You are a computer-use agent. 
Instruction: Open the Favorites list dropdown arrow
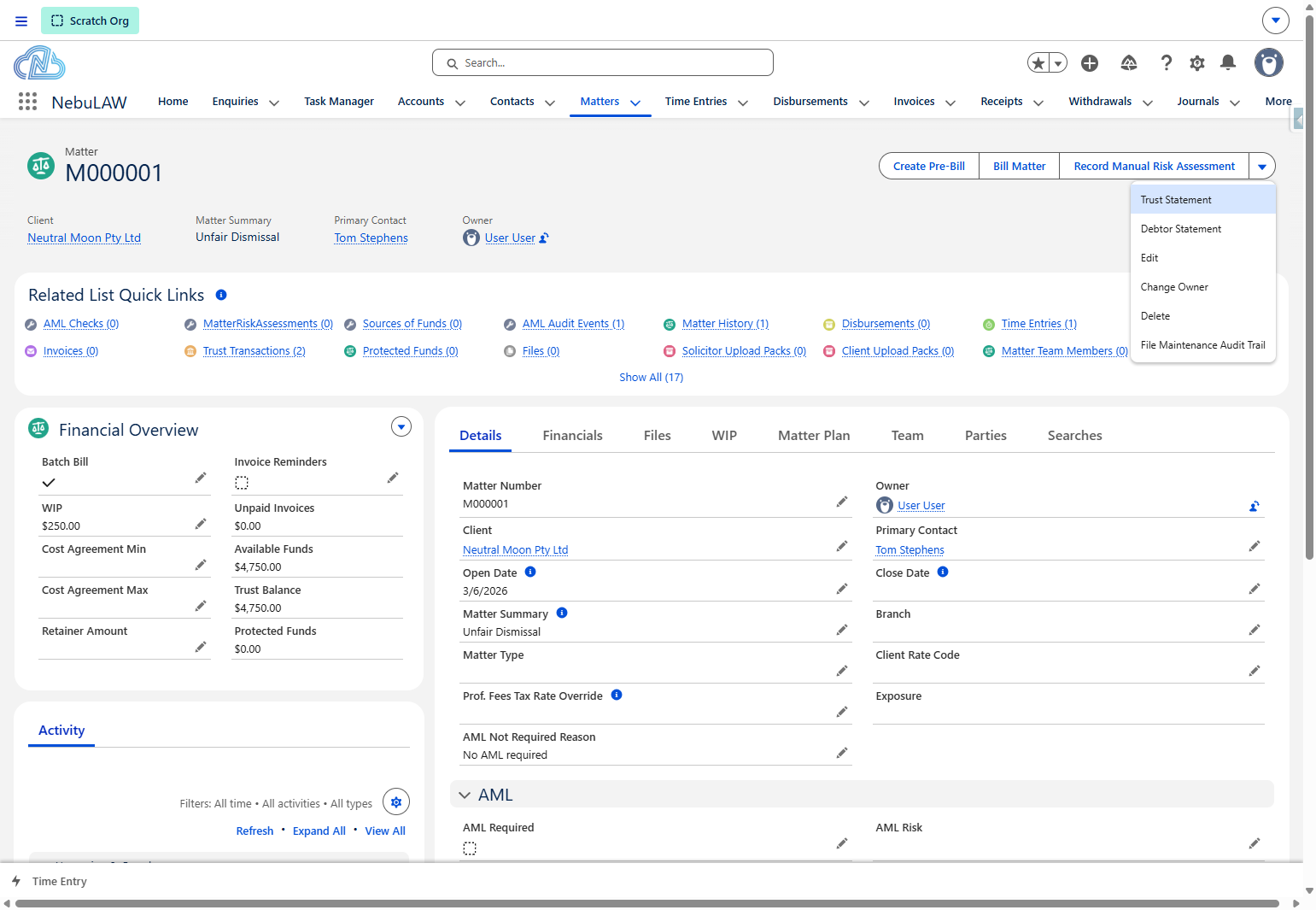(x=1058, y=63)
